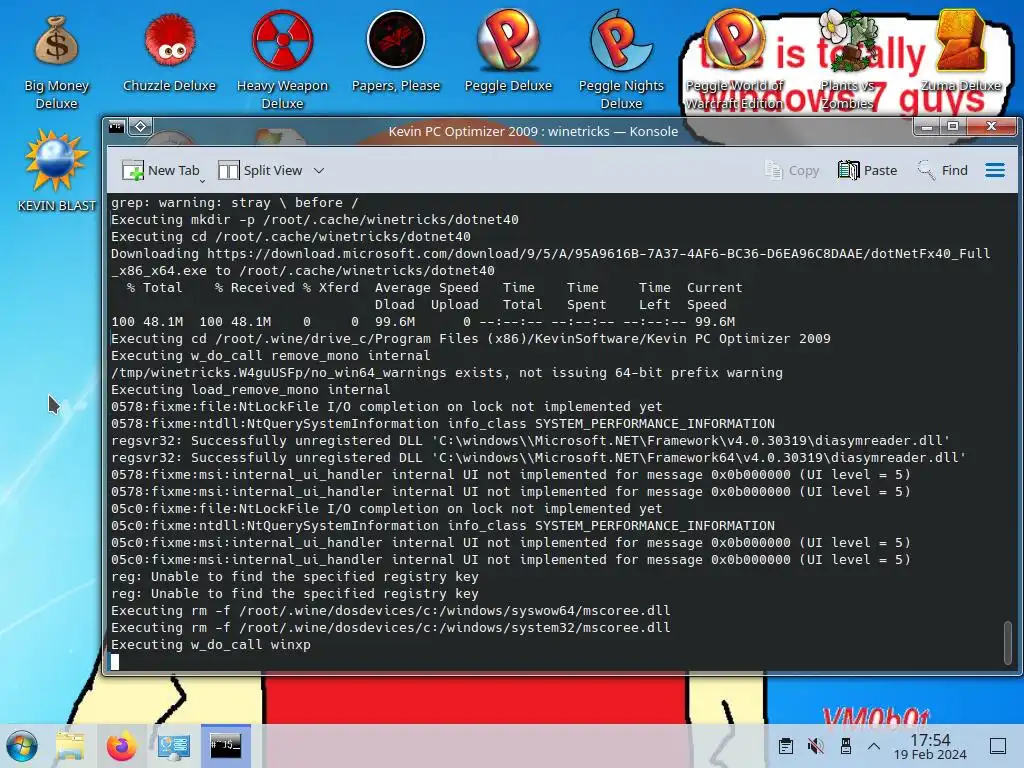The image size is (1024, 768).
Task: Open the Windows 7 style start menu
Action: (22, 746)
